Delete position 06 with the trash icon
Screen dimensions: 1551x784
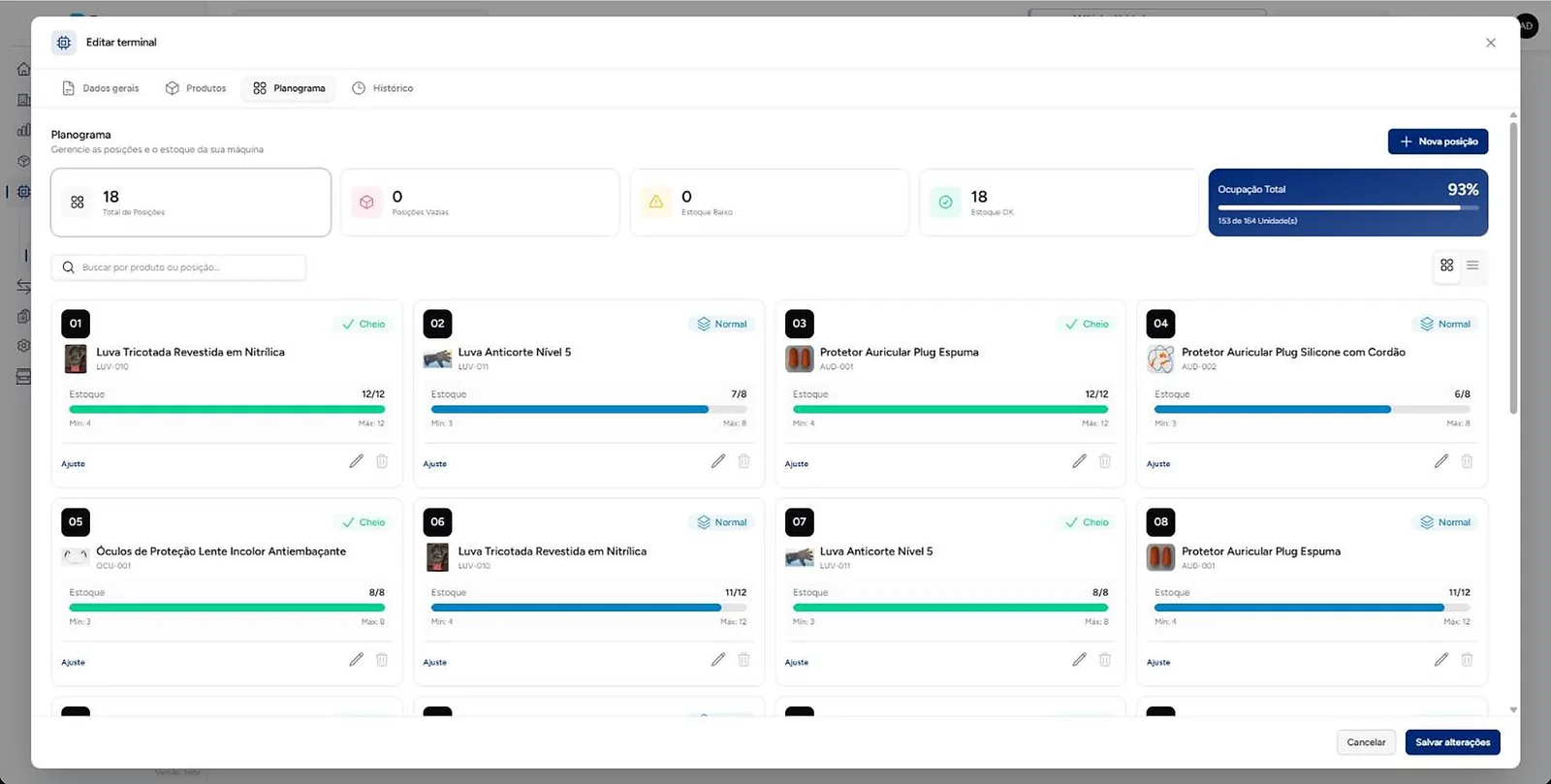744,659
